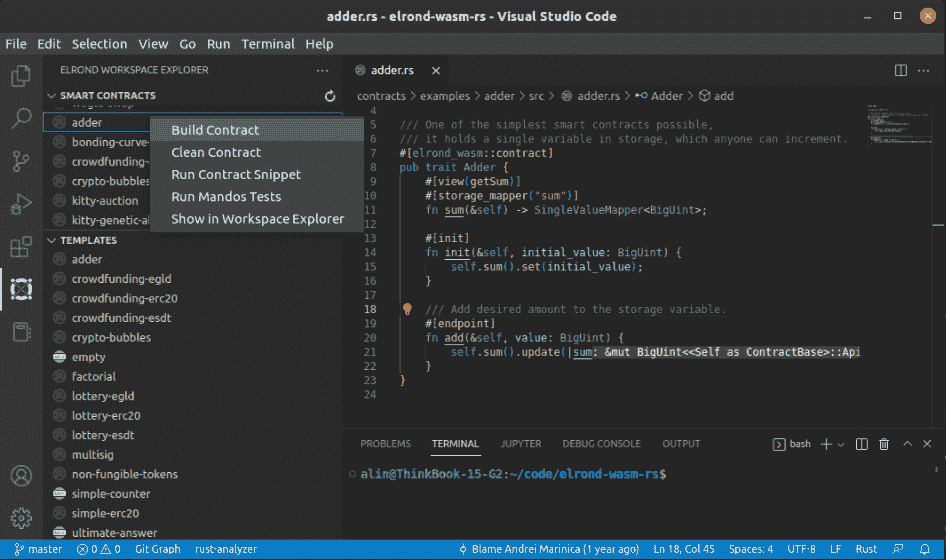Open the Search view in activity bar
Image resolution: width=946 pixels, height=560 pixels.
(21, 118)
